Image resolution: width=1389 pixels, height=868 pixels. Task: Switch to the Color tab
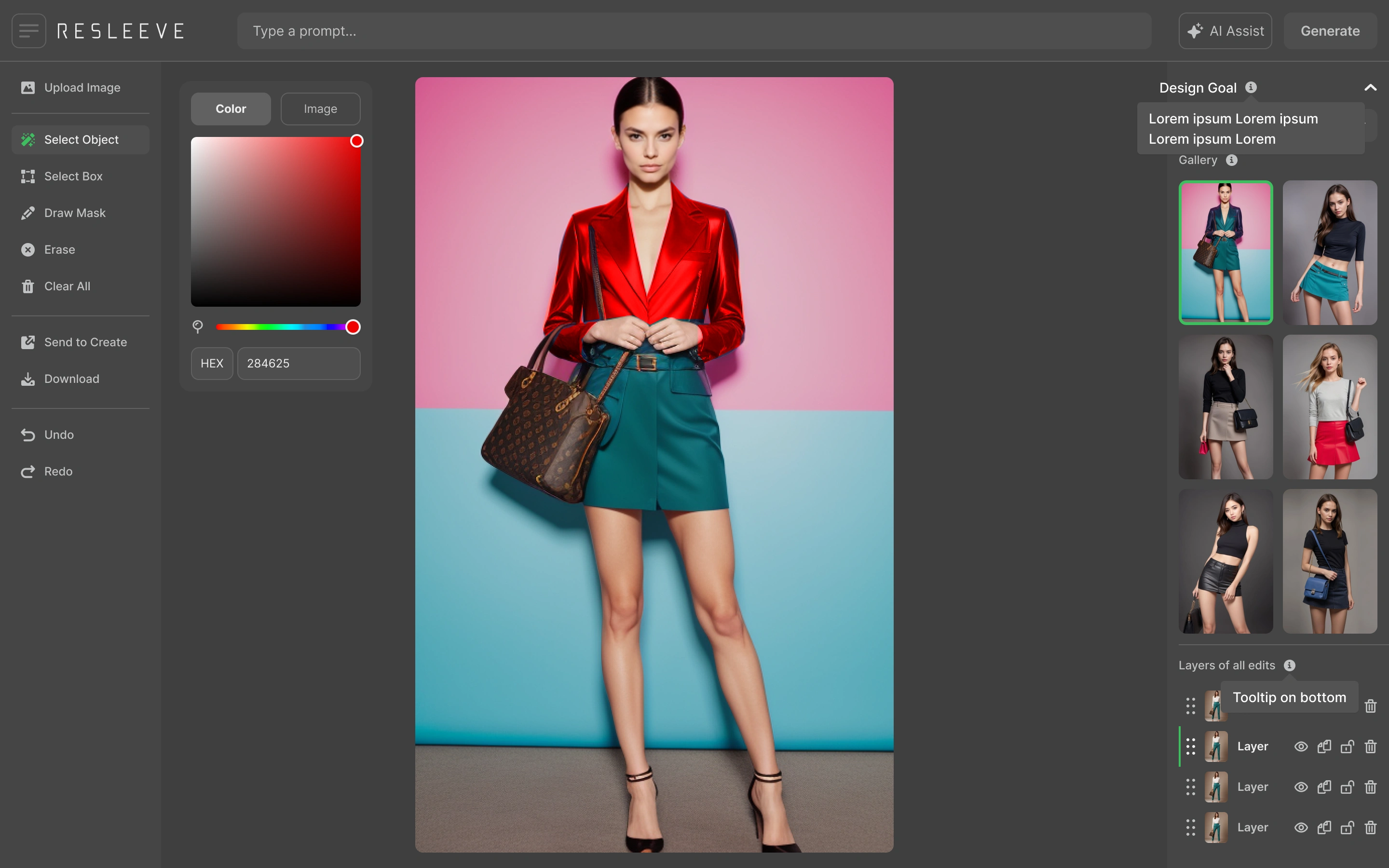[x=231, y=109]
